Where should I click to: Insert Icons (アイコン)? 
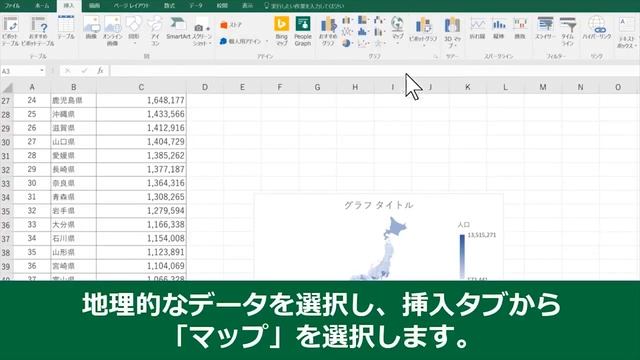[x=155, y=31]
